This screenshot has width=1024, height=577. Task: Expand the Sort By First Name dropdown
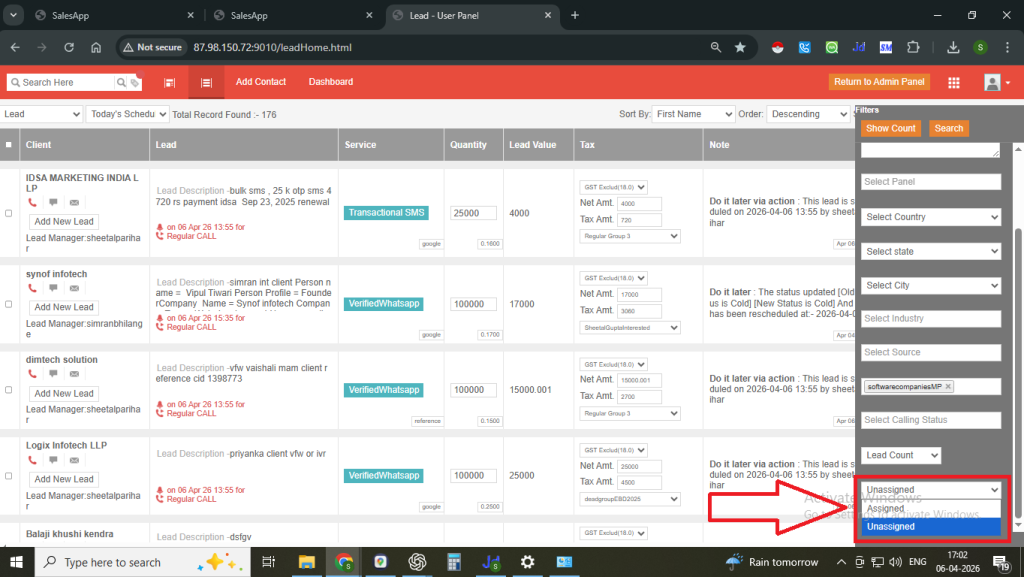click(x=694, y=114)
